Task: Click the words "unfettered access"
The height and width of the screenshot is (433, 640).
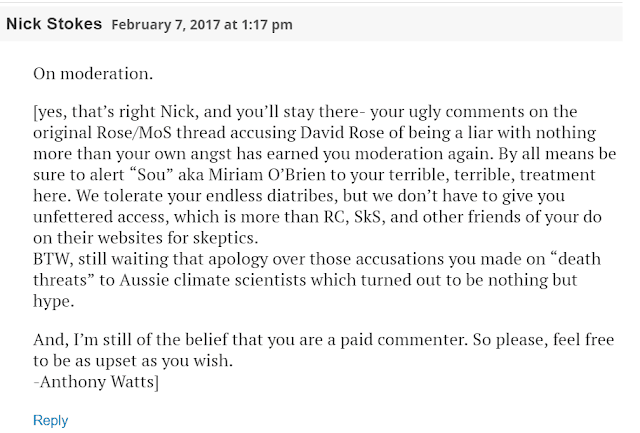Action: click(x=101, y=217)
